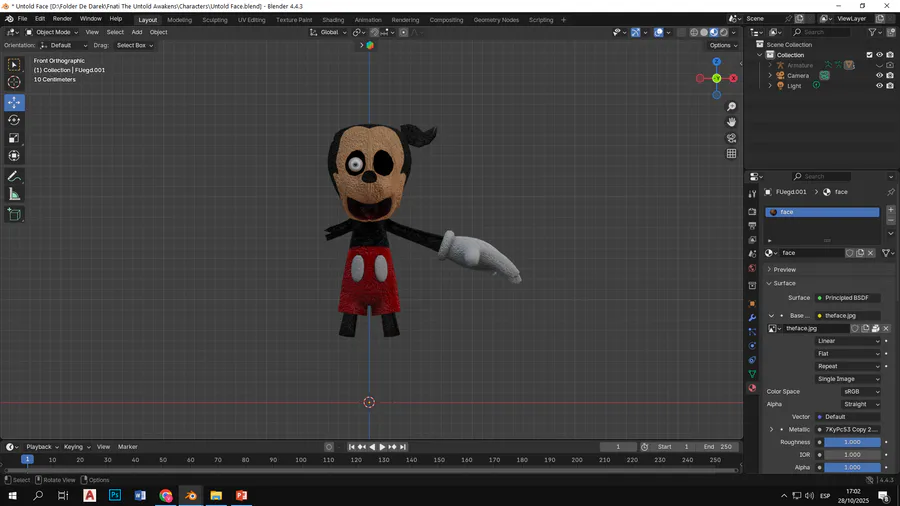The image size is (900, 506).
Task: Select the Move tool in the left toolbar
Action: tap(14, 102)
